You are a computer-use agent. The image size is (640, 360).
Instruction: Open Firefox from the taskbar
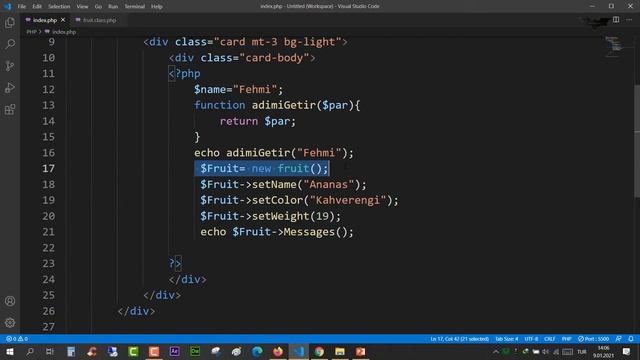[x=278, y=351]
